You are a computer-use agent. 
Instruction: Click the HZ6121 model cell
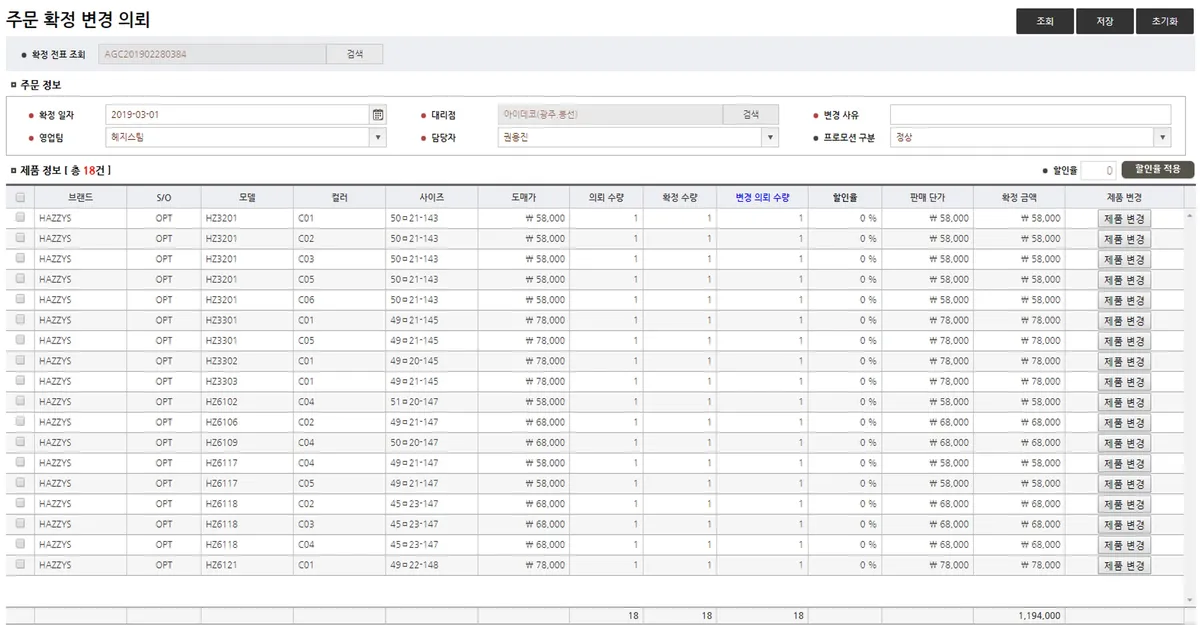pos(247,565)
